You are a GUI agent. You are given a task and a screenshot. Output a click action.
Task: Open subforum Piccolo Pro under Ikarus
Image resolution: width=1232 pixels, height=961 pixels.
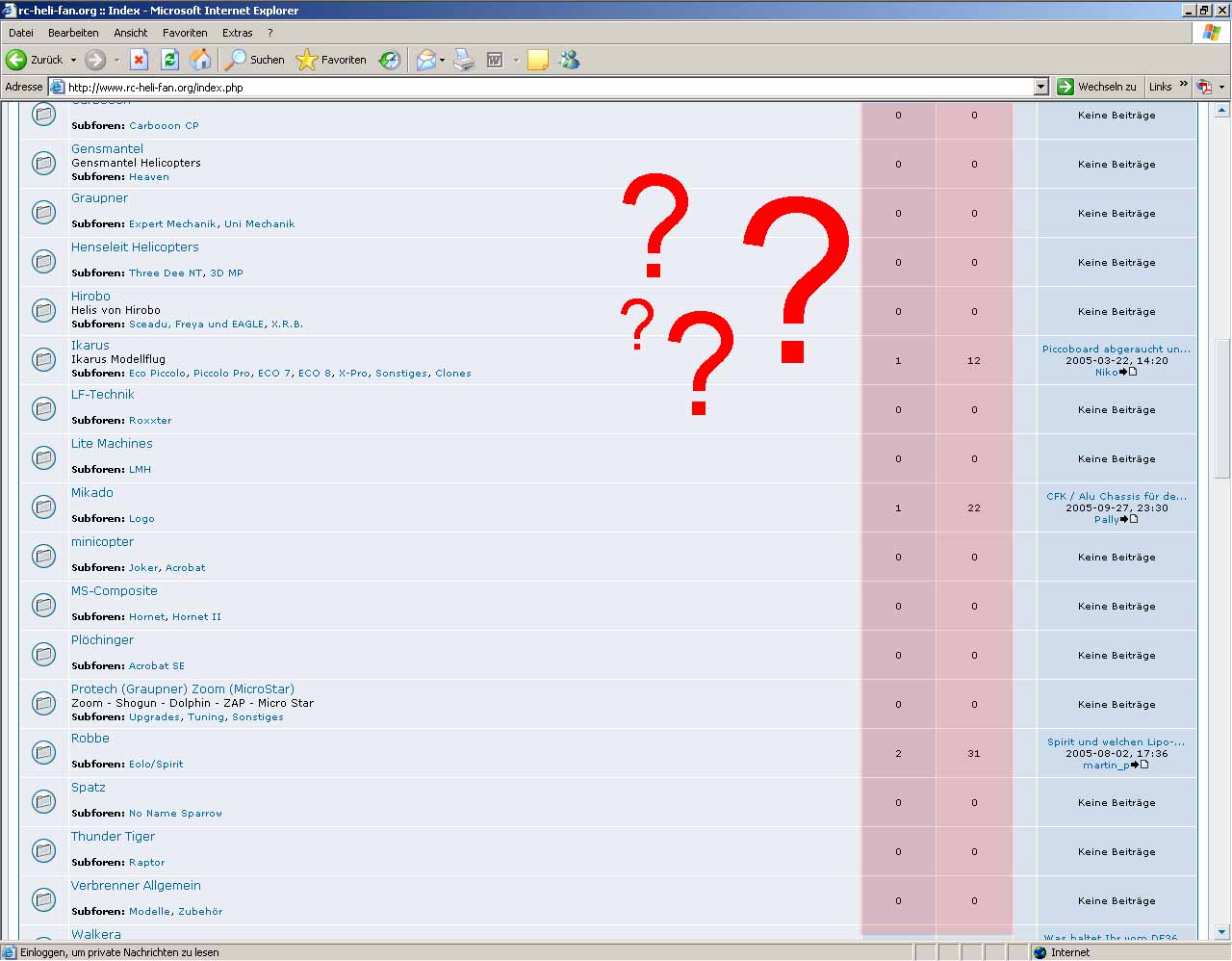[221, 374]
